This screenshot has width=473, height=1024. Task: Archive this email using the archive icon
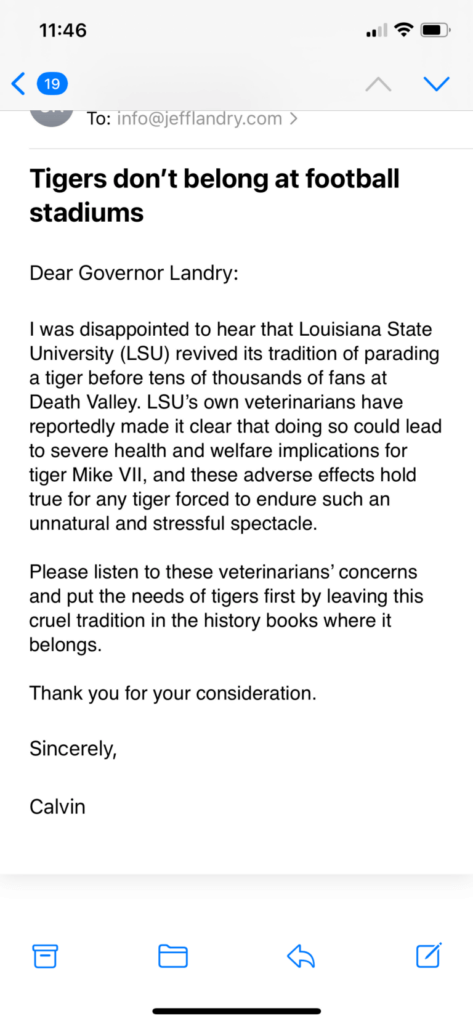[x=45, y=956]
